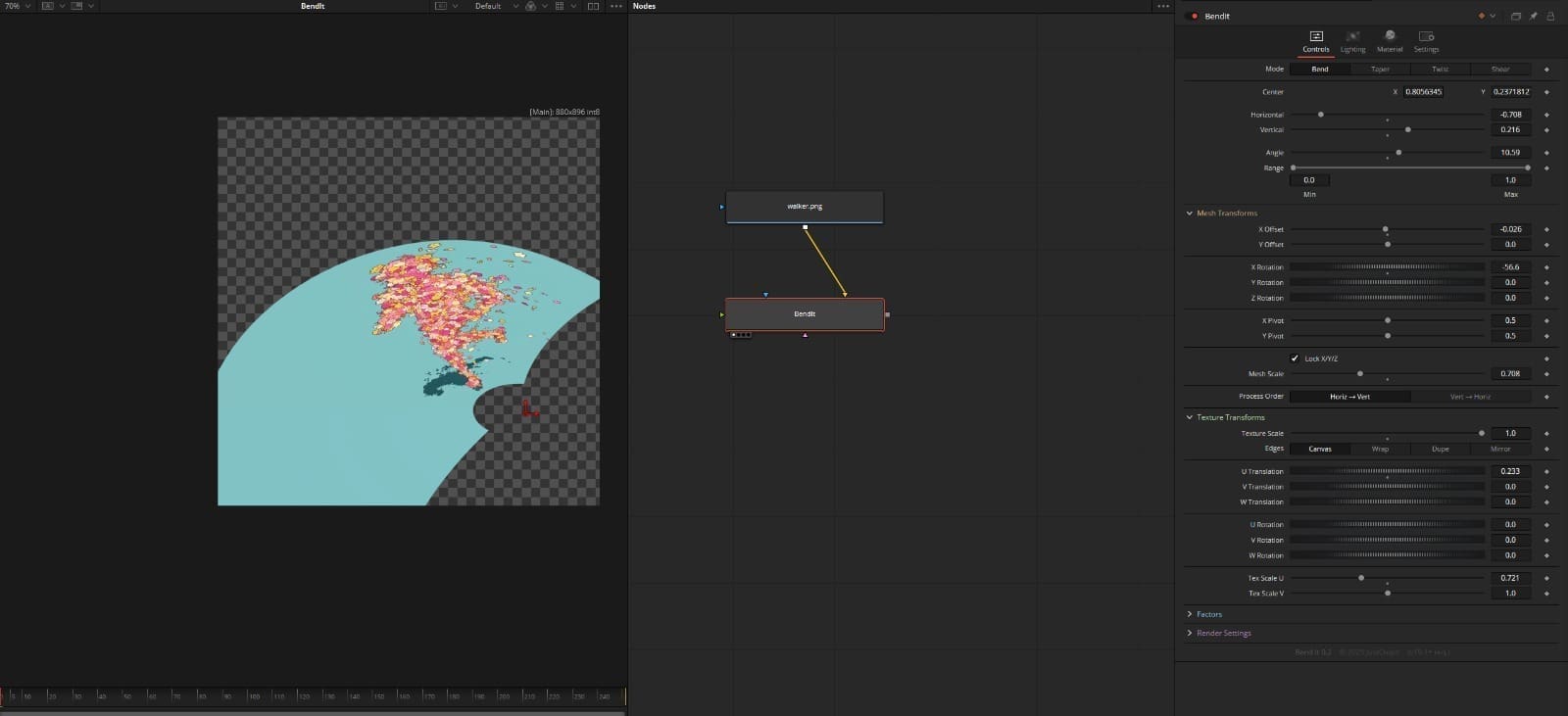This screenshot has width=1568, height=716.
Task: Click the Vertical value field 0.216
Action: point(1510,130)
